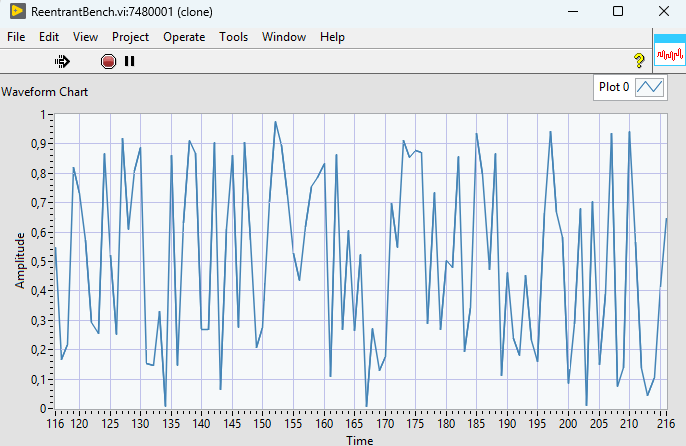Open the Tools menu
This screenshot has height=446, width=686.
coord(234,37)
